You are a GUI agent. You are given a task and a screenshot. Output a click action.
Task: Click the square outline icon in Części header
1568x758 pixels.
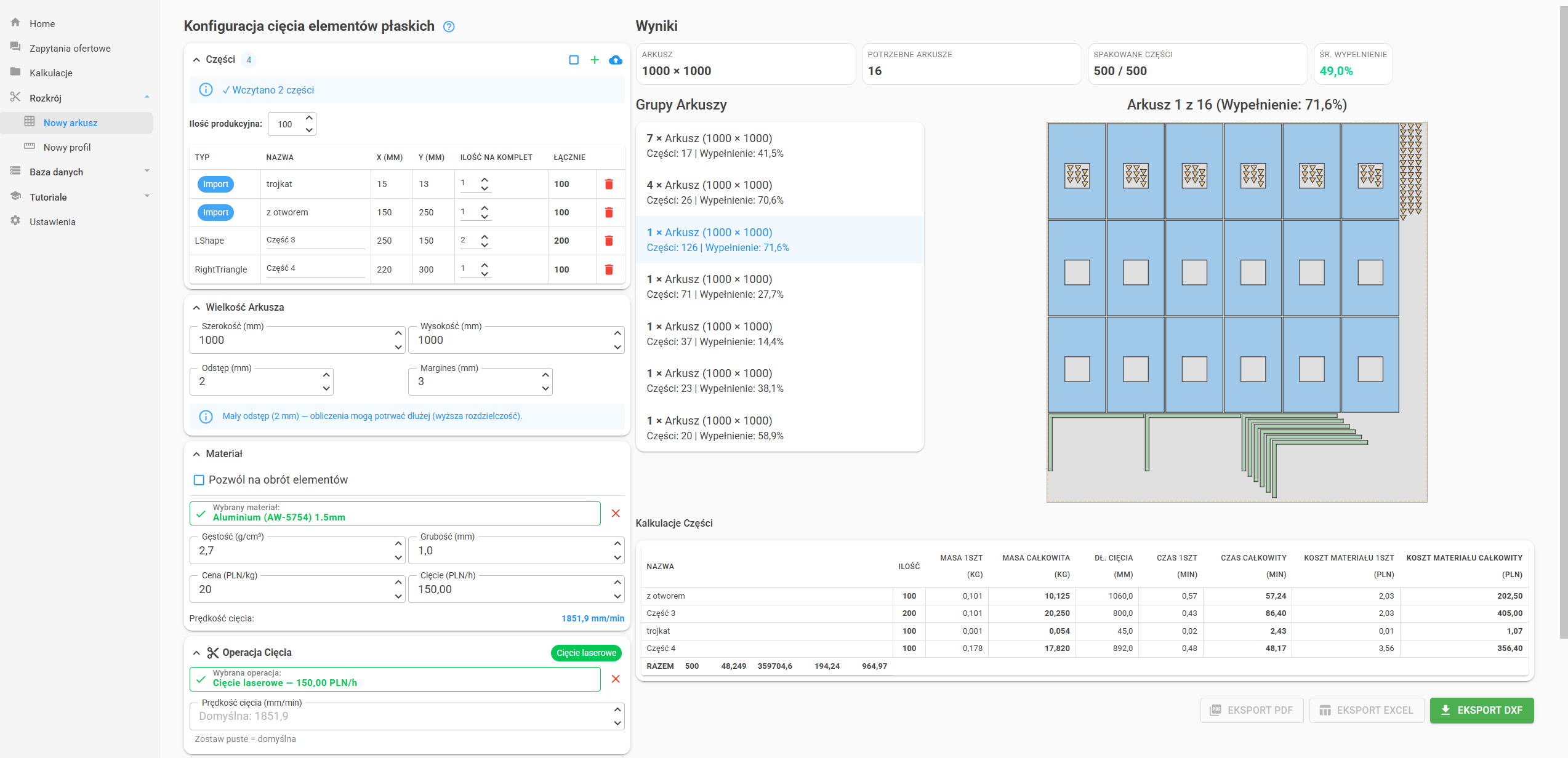[x=573, y=60]
